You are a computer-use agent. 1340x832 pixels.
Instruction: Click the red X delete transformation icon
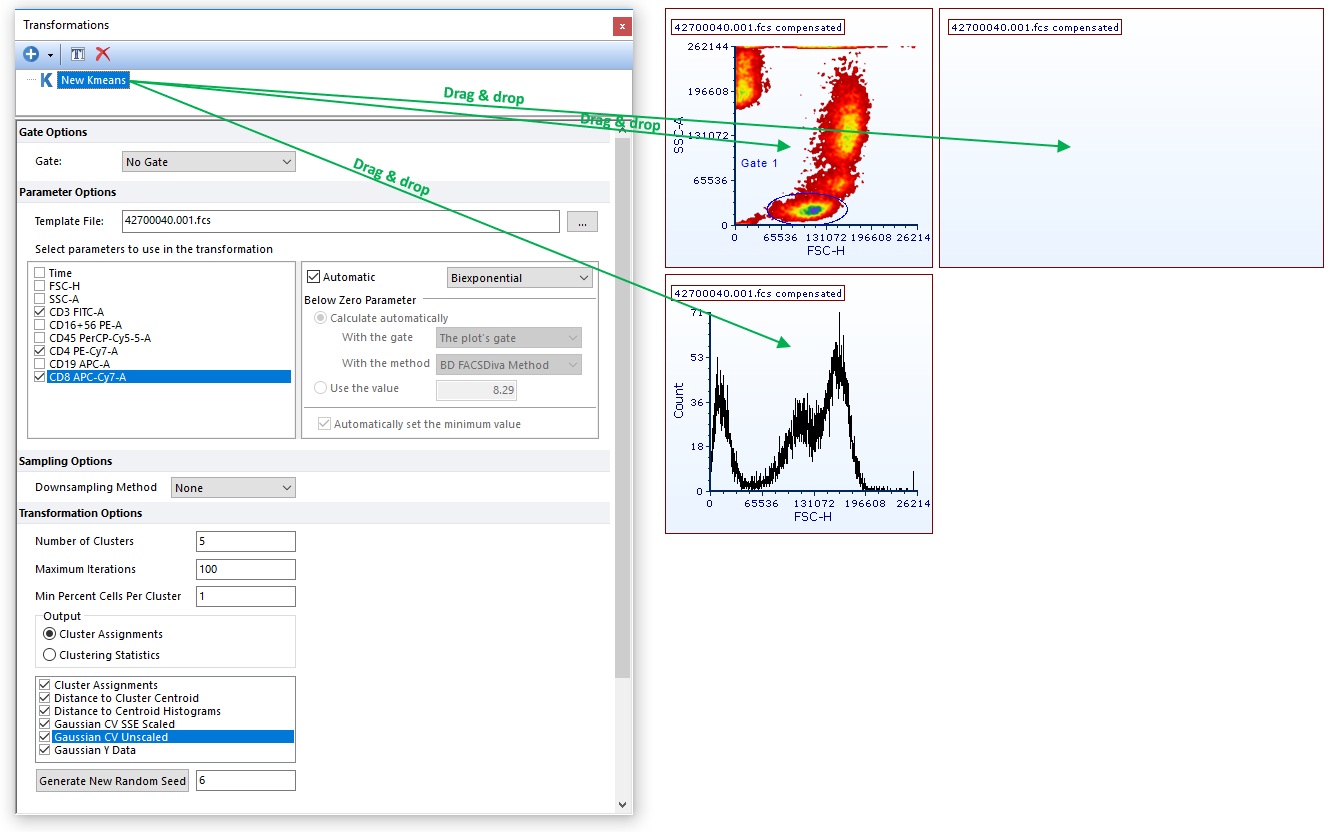(x=102, y=54)
